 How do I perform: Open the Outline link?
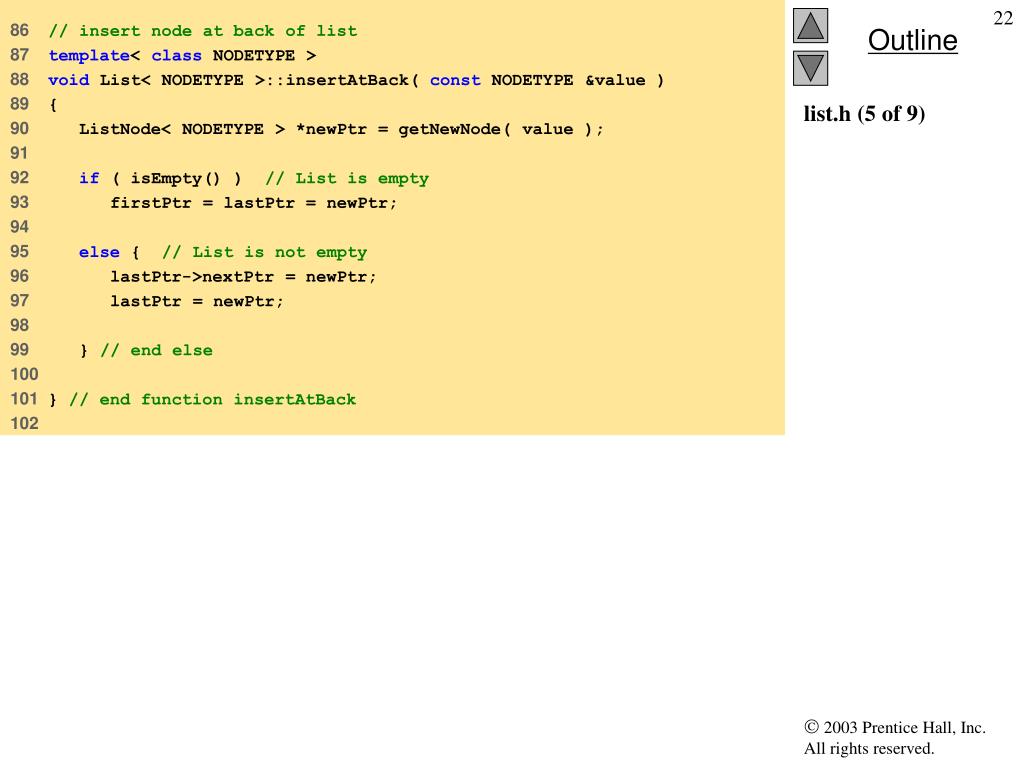[x=912, y=40]
